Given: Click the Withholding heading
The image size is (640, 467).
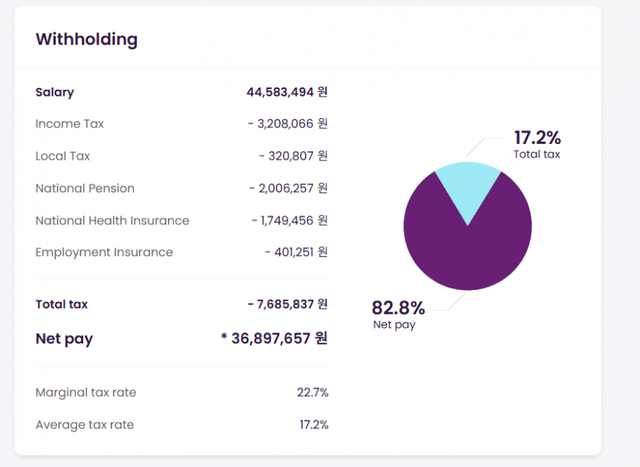Looking at the screenshot, I should [86, 40].
